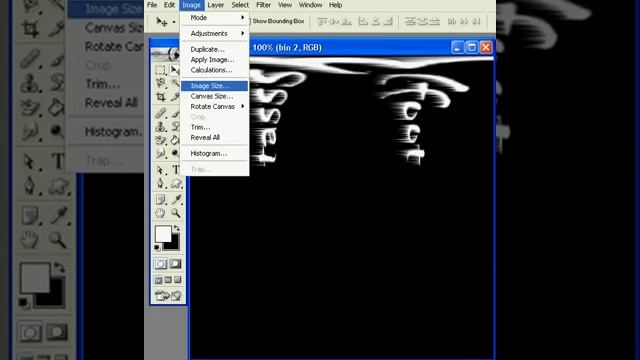Select the Lasso tool in toolbox

(x=160, y=83)
